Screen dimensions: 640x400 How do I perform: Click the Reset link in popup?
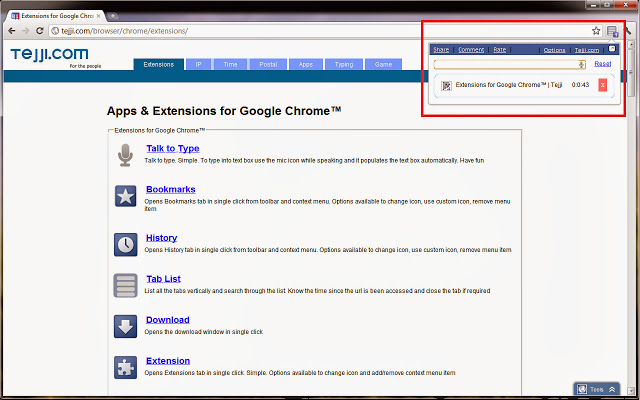tap(602, 64)
